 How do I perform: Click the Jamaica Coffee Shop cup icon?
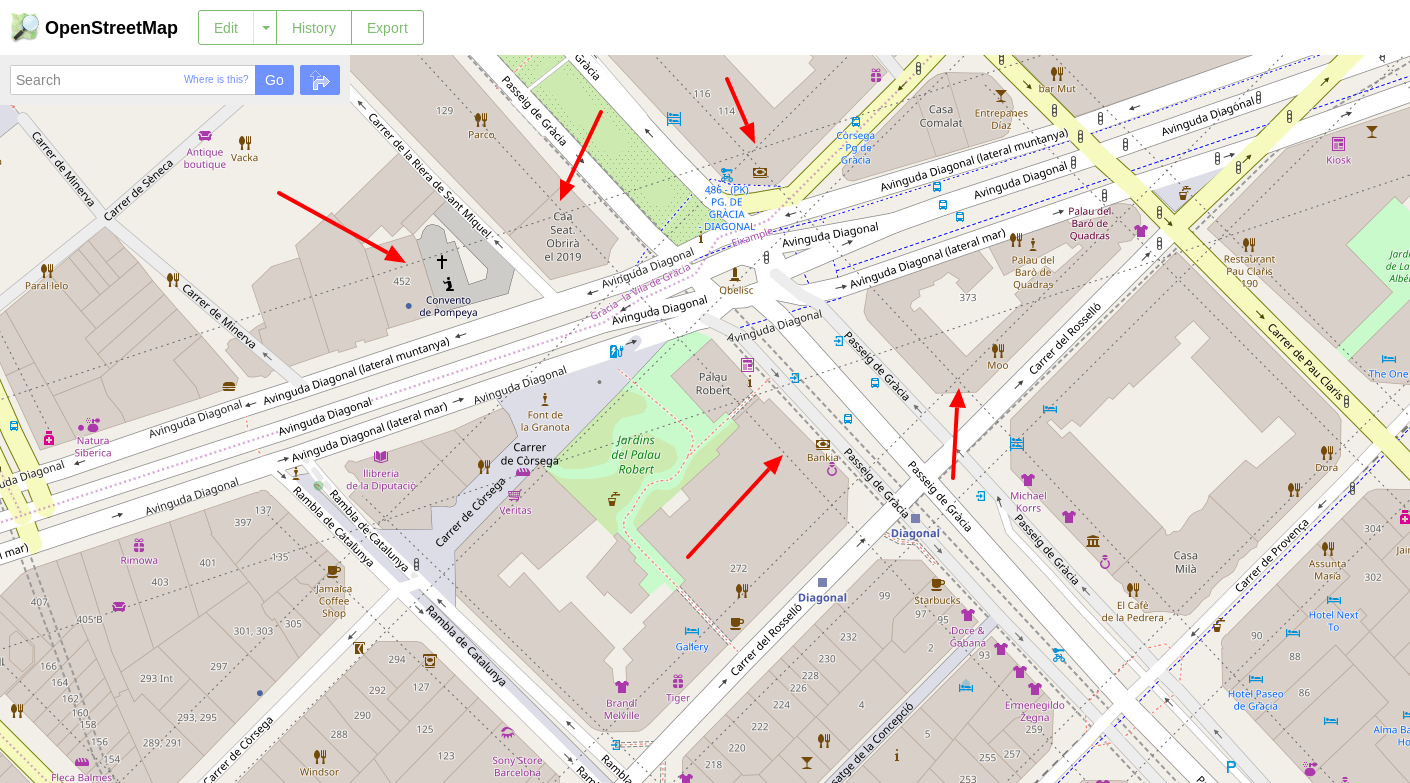(333, 572)
